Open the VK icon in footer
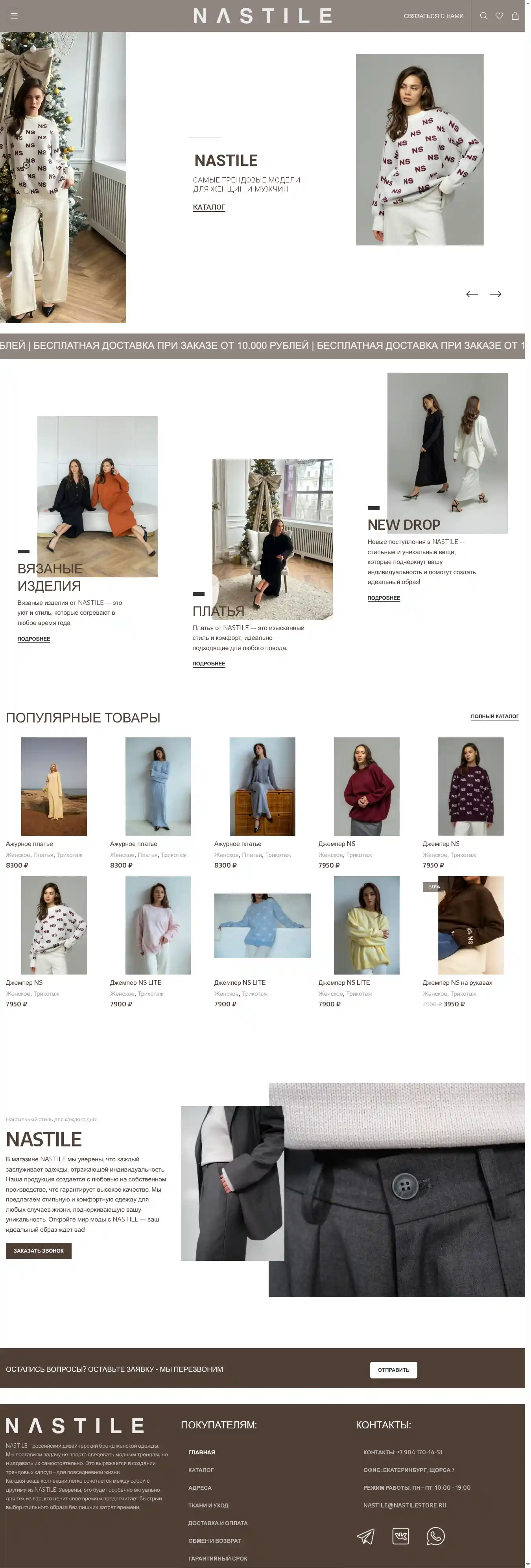Viewport: 531px width, 1568px height. tap(401, 1536)
